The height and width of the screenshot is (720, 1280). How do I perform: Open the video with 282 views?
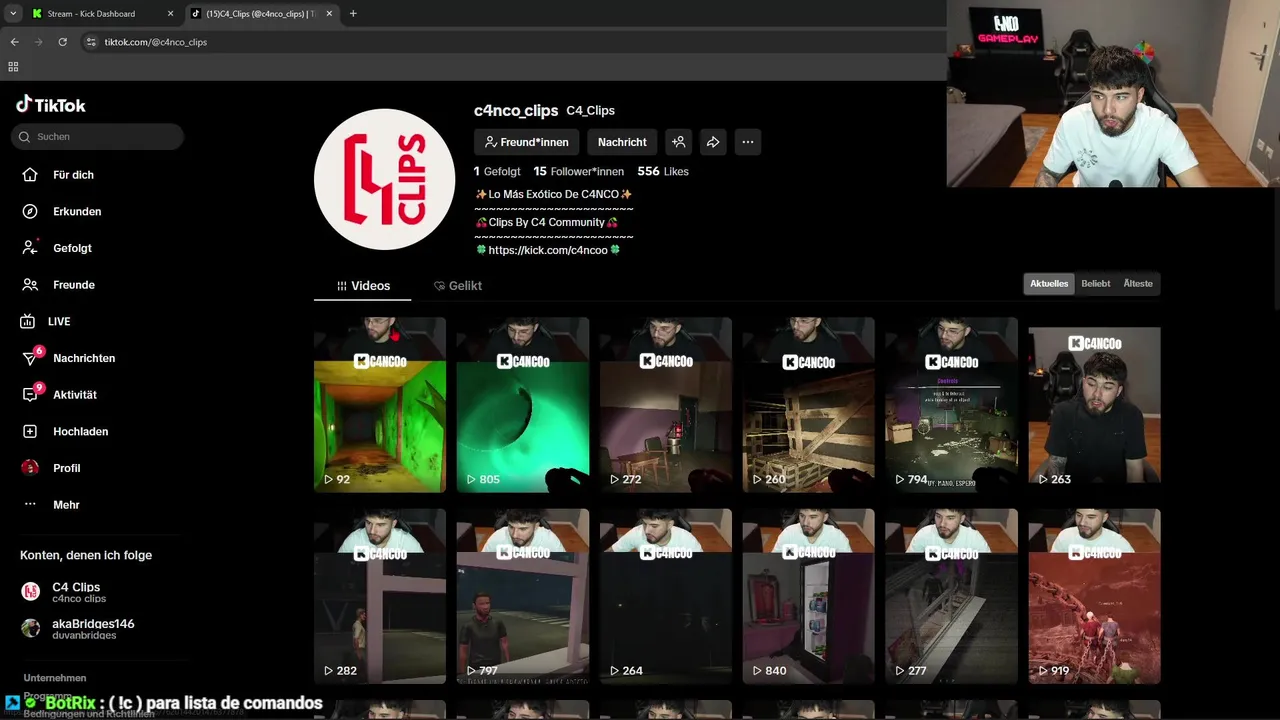point(380,596)
